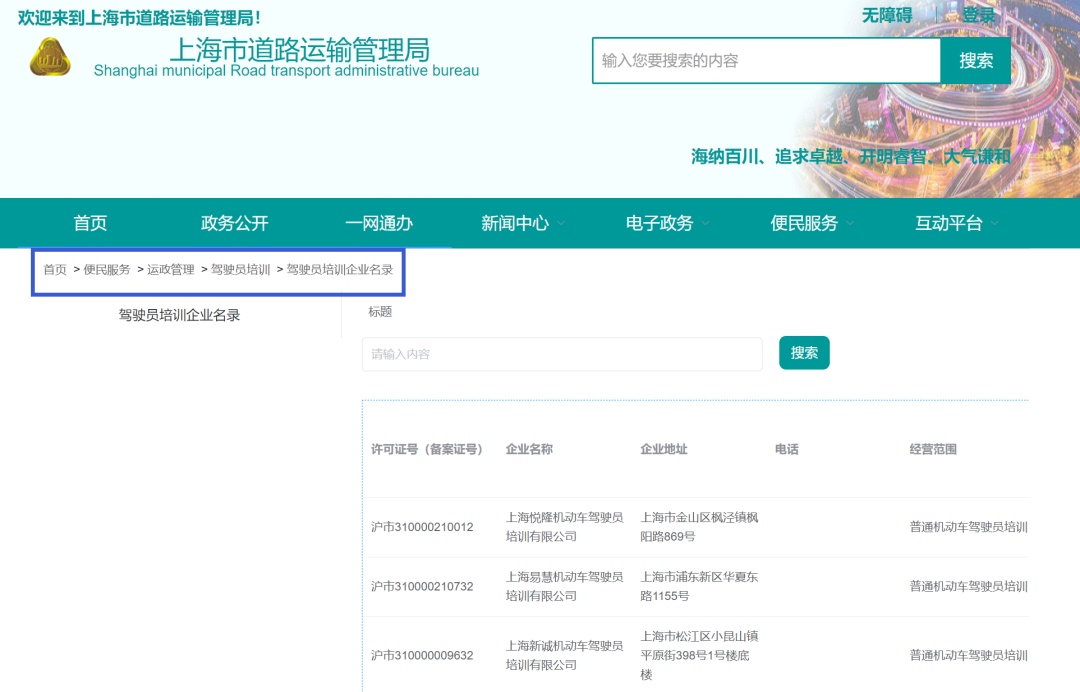Click the 搜索 button next to the 标题 field
Screen dimensions: 1080x692
804,353
